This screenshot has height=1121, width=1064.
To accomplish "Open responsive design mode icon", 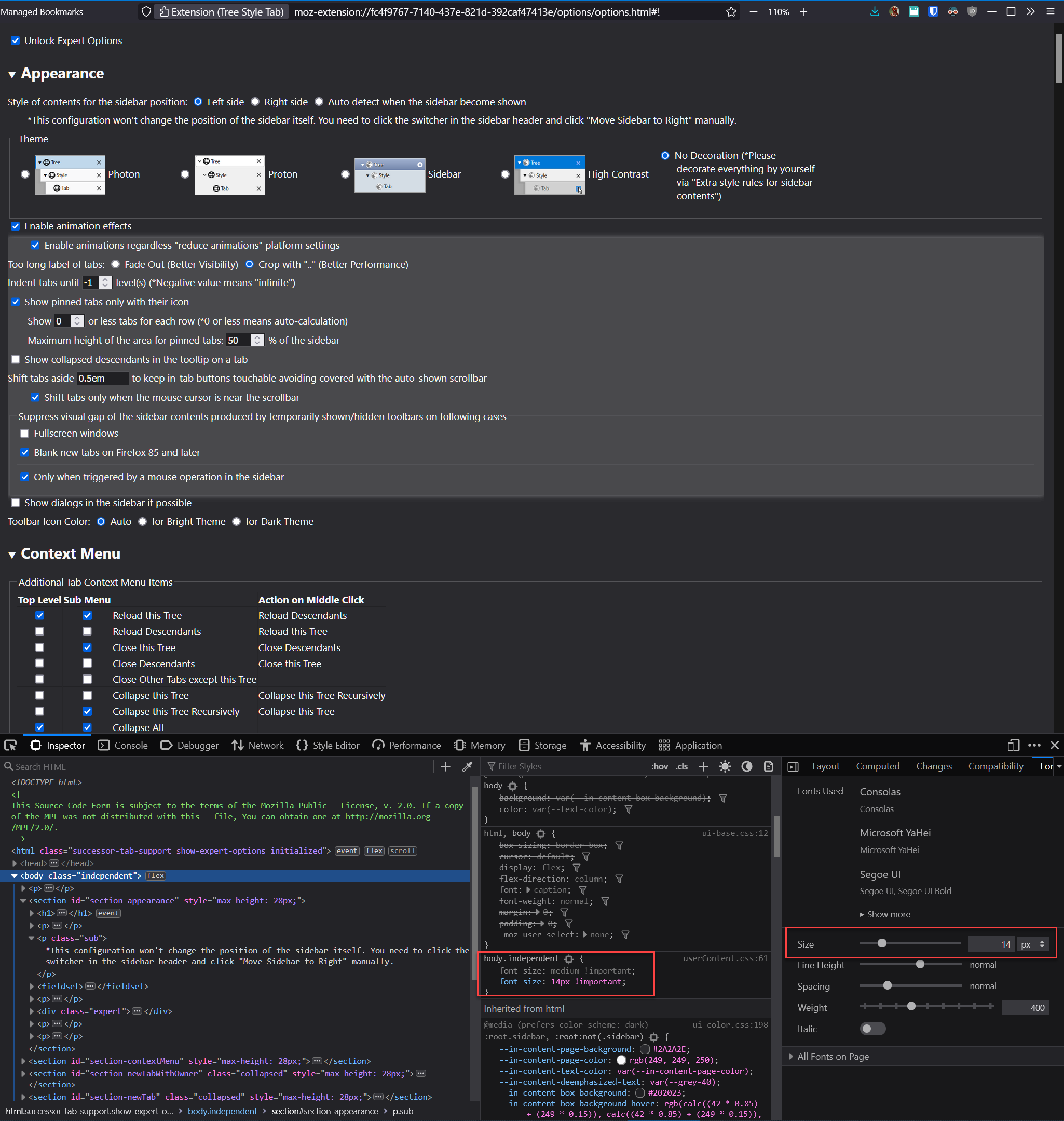I will click(x=1014, y=745).
